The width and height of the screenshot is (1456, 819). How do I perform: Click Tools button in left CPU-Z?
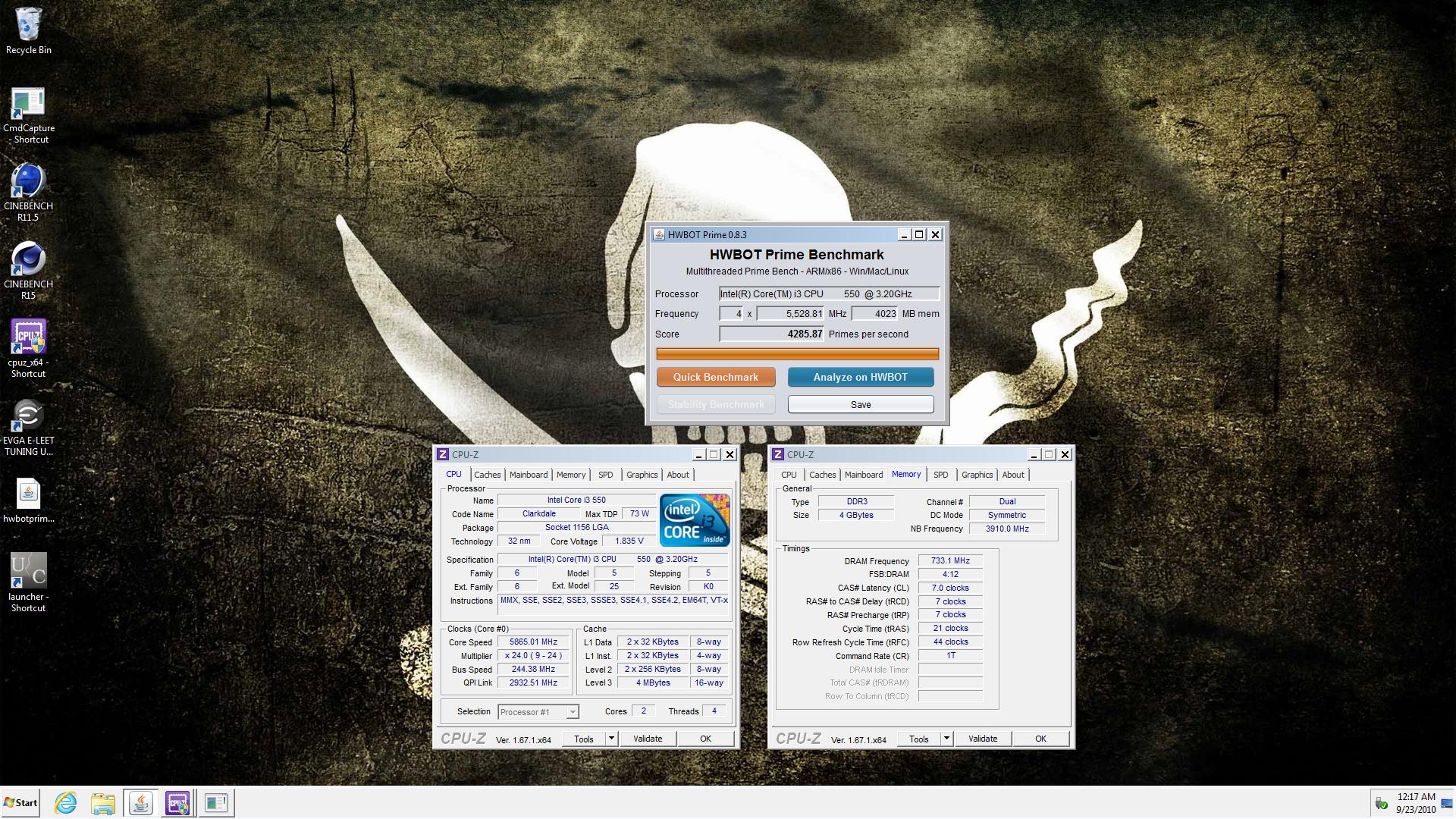[x=584, y=739]
